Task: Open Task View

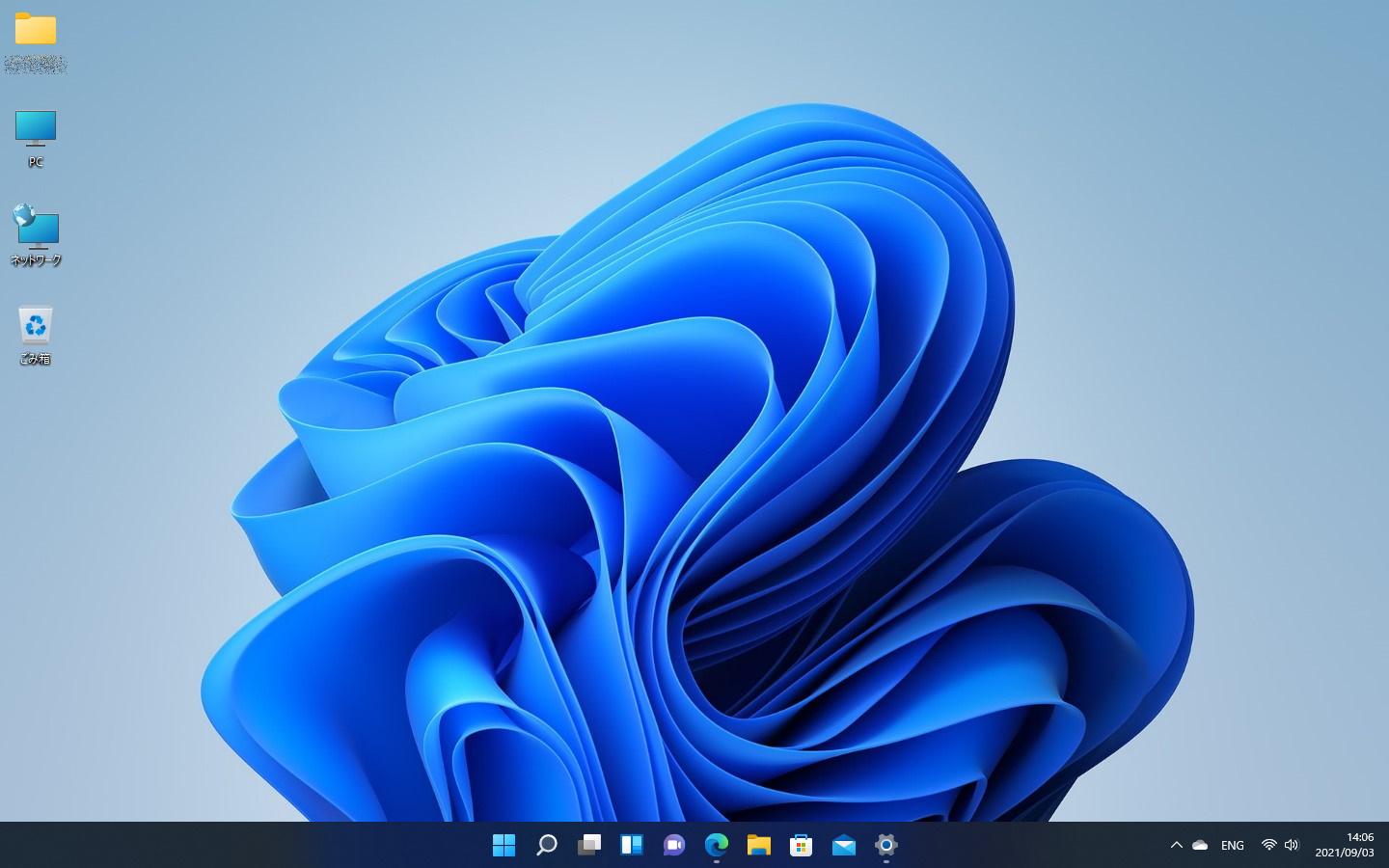Action: [x=588, y=845]
